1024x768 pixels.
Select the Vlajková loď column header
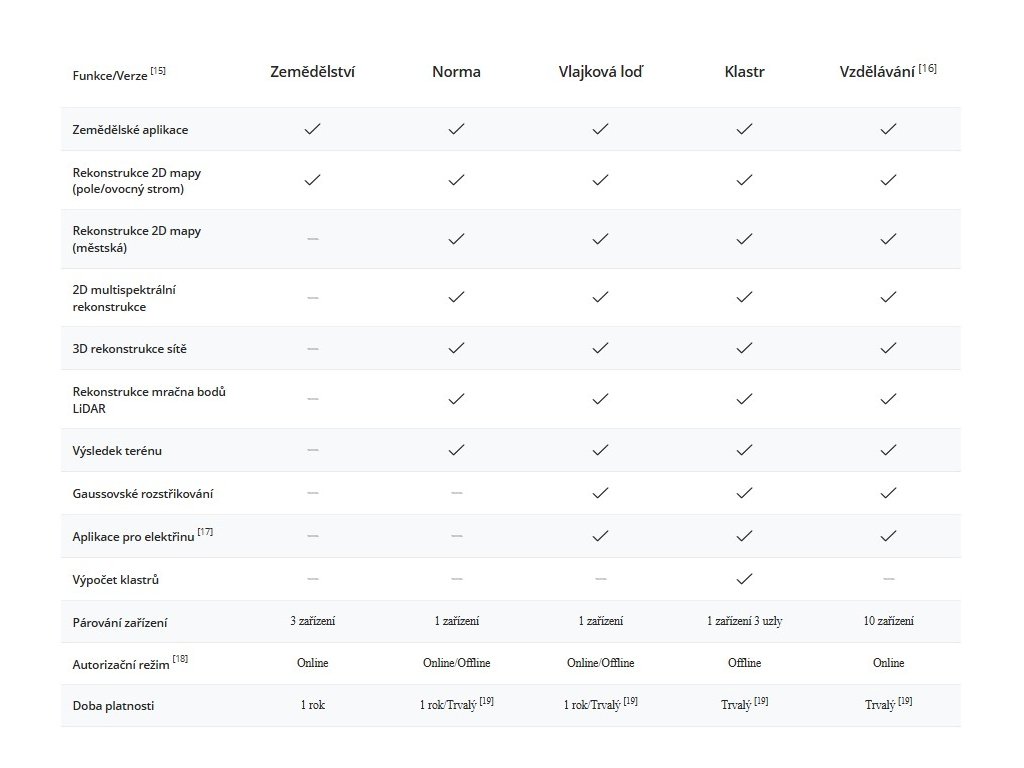[x=601, y=72]
